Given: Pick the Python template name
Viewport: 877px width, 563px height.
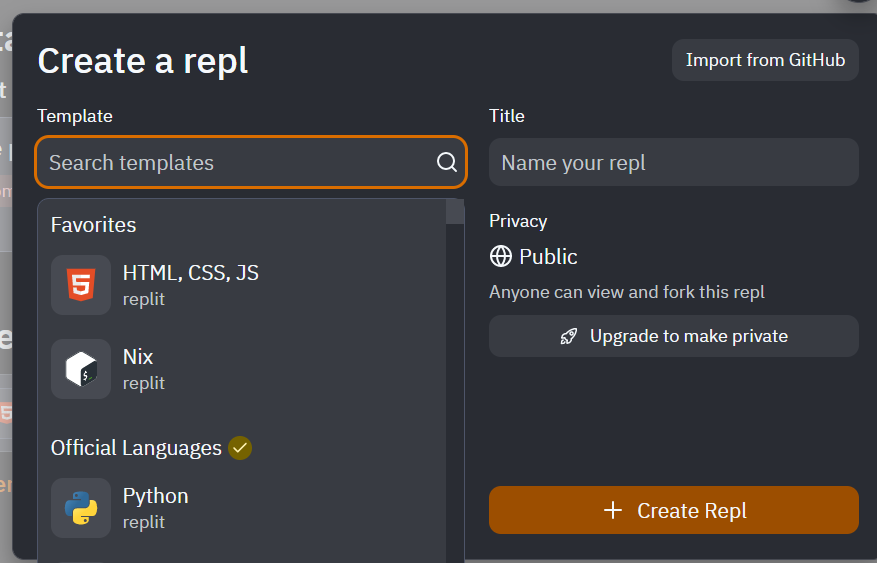Looking at the screenshot, I should [x=155, y=496].
